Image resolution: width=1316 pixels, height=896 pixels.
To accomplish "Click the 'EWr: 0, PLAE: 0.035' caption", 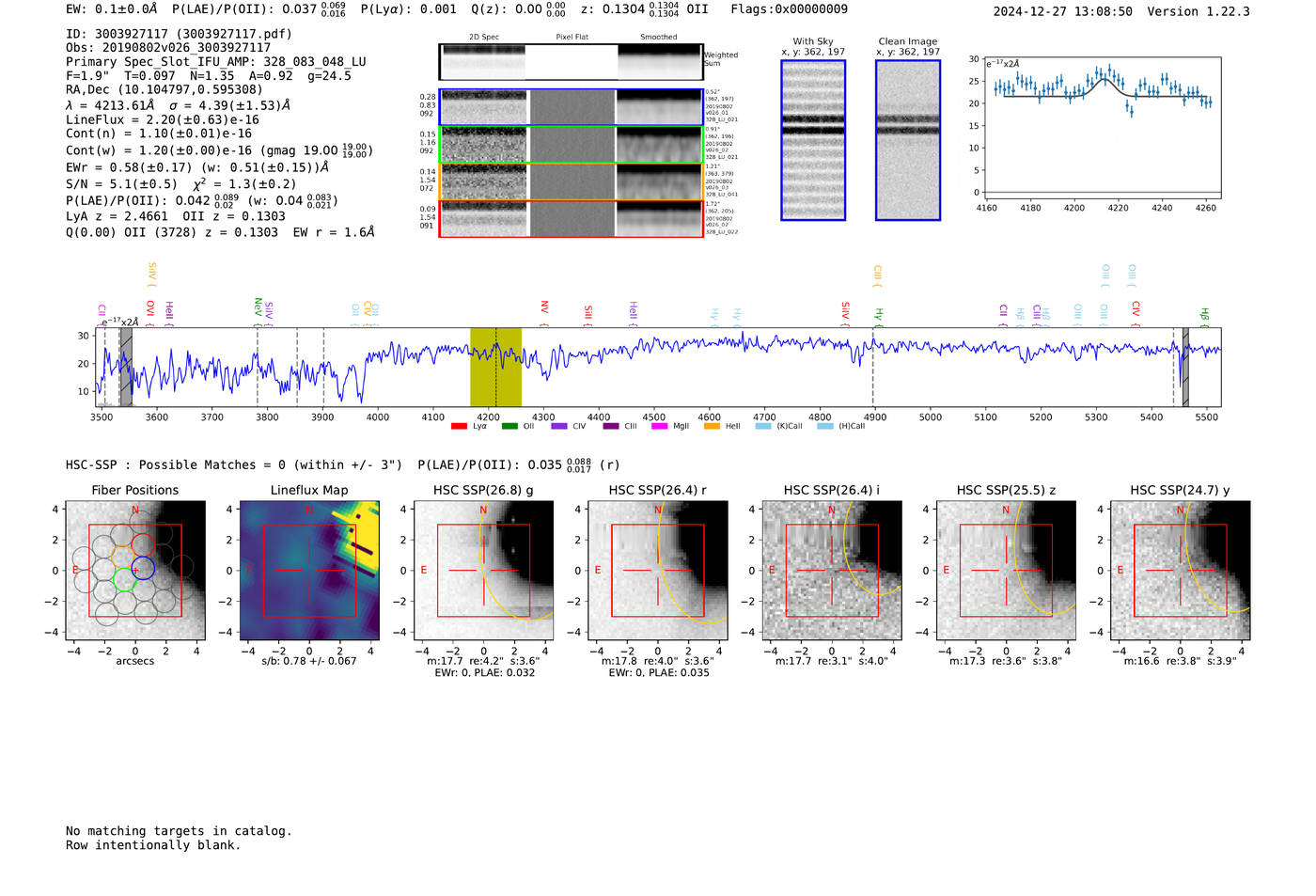I will [658, 672].
